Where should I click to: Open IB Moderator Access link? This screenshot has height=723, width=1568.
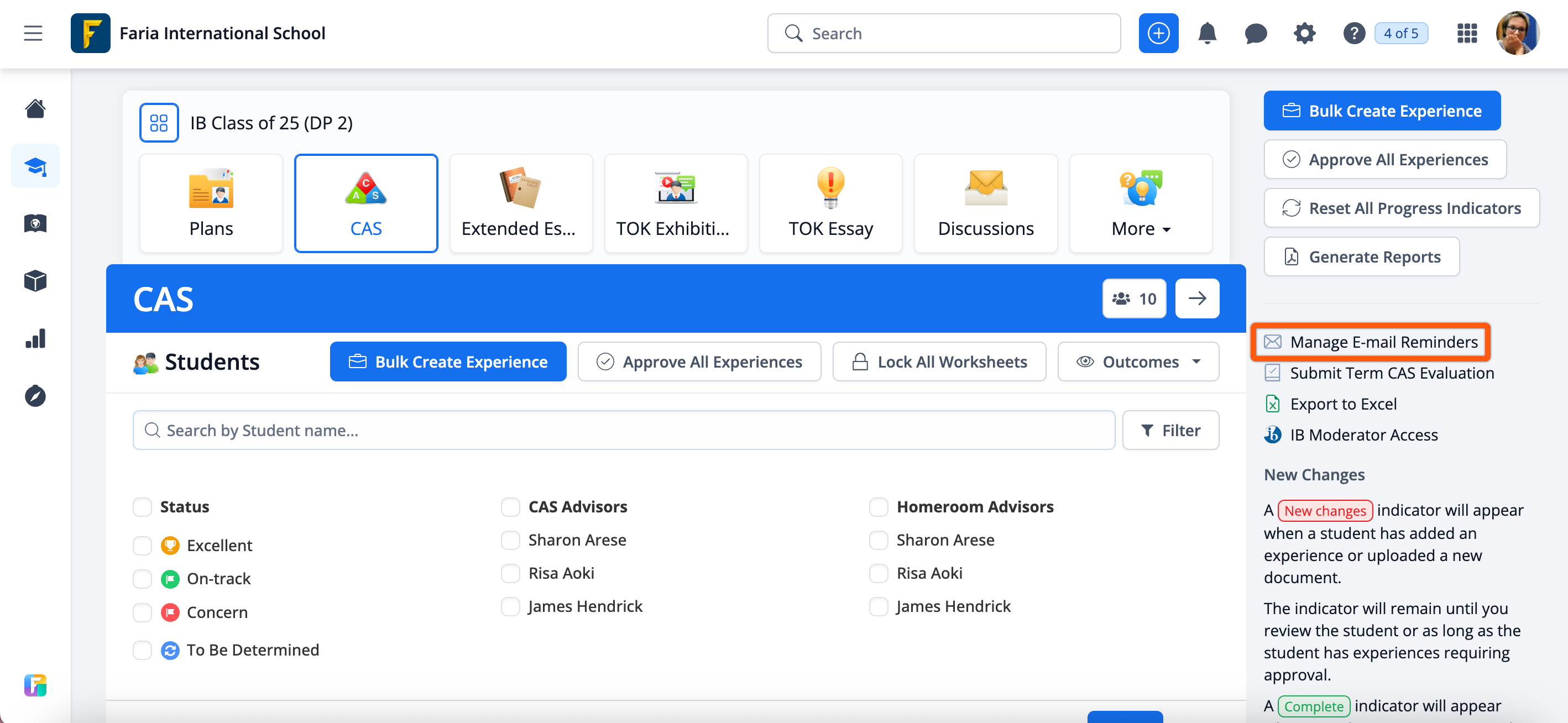1351,434
